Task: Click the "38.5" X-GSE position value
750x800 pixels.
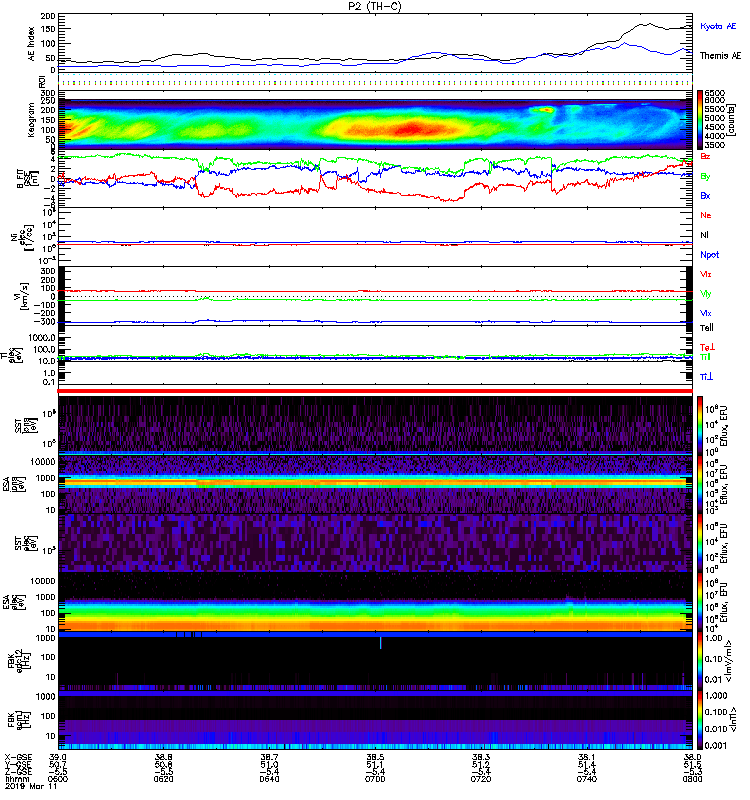Action: tap(375, 757)
